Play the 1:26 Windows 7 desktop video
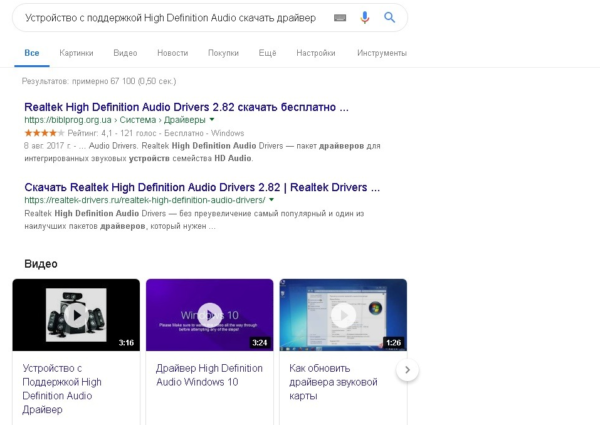 [x=343, y=315]
